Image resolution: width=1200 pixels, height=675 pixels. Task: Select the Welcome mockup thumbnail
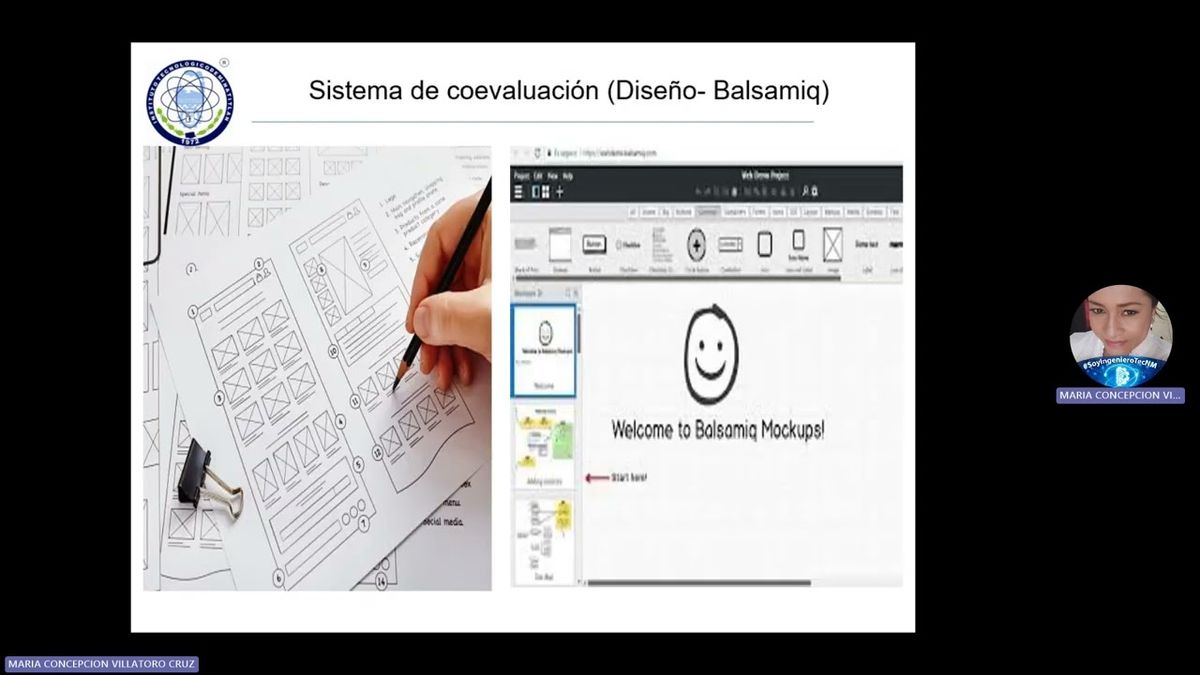[x=545, y=350]
